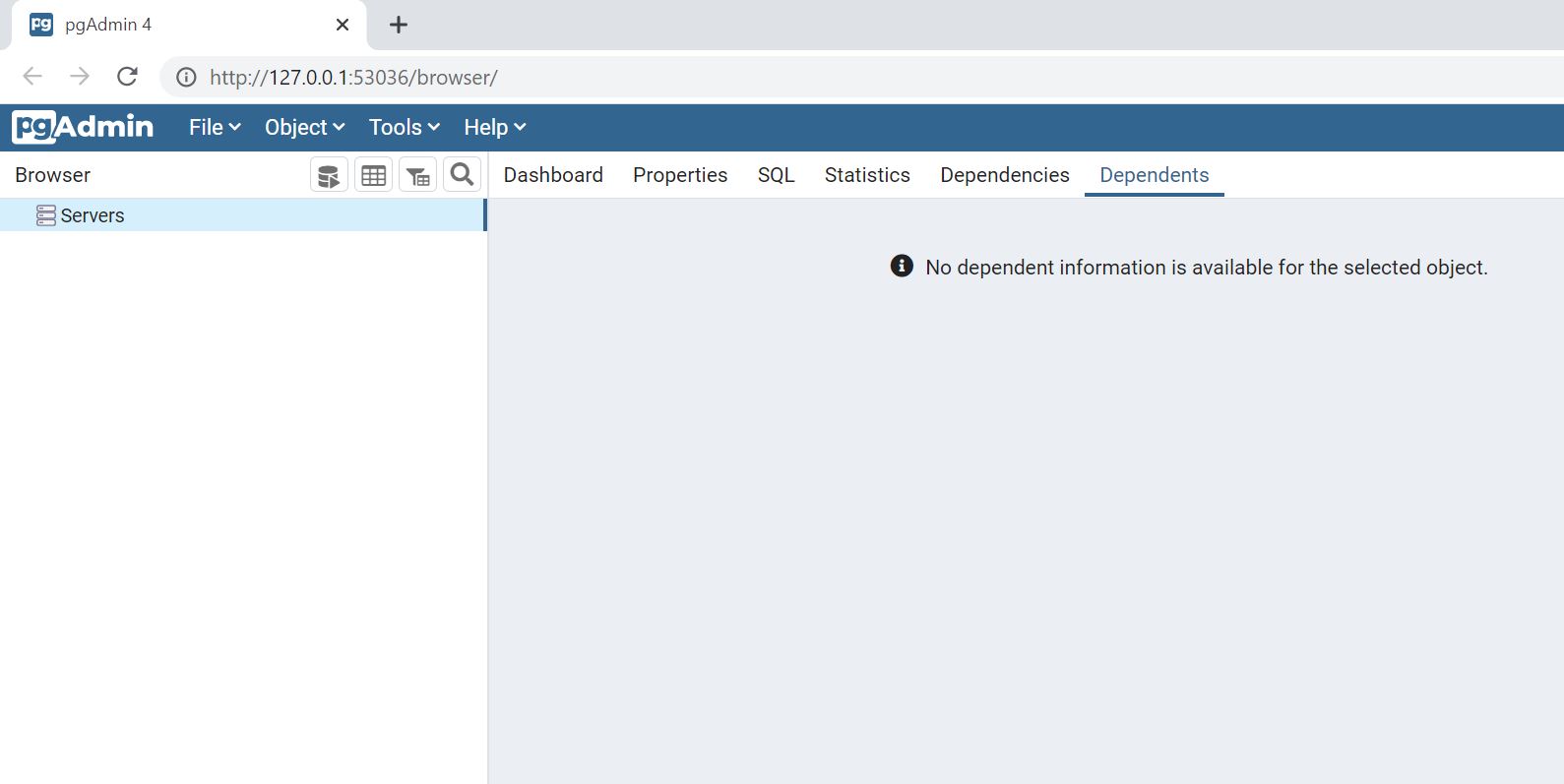This screenshot has width=1564, height=784.
Task: Click the Servers tree node icon
Action: 45,215
